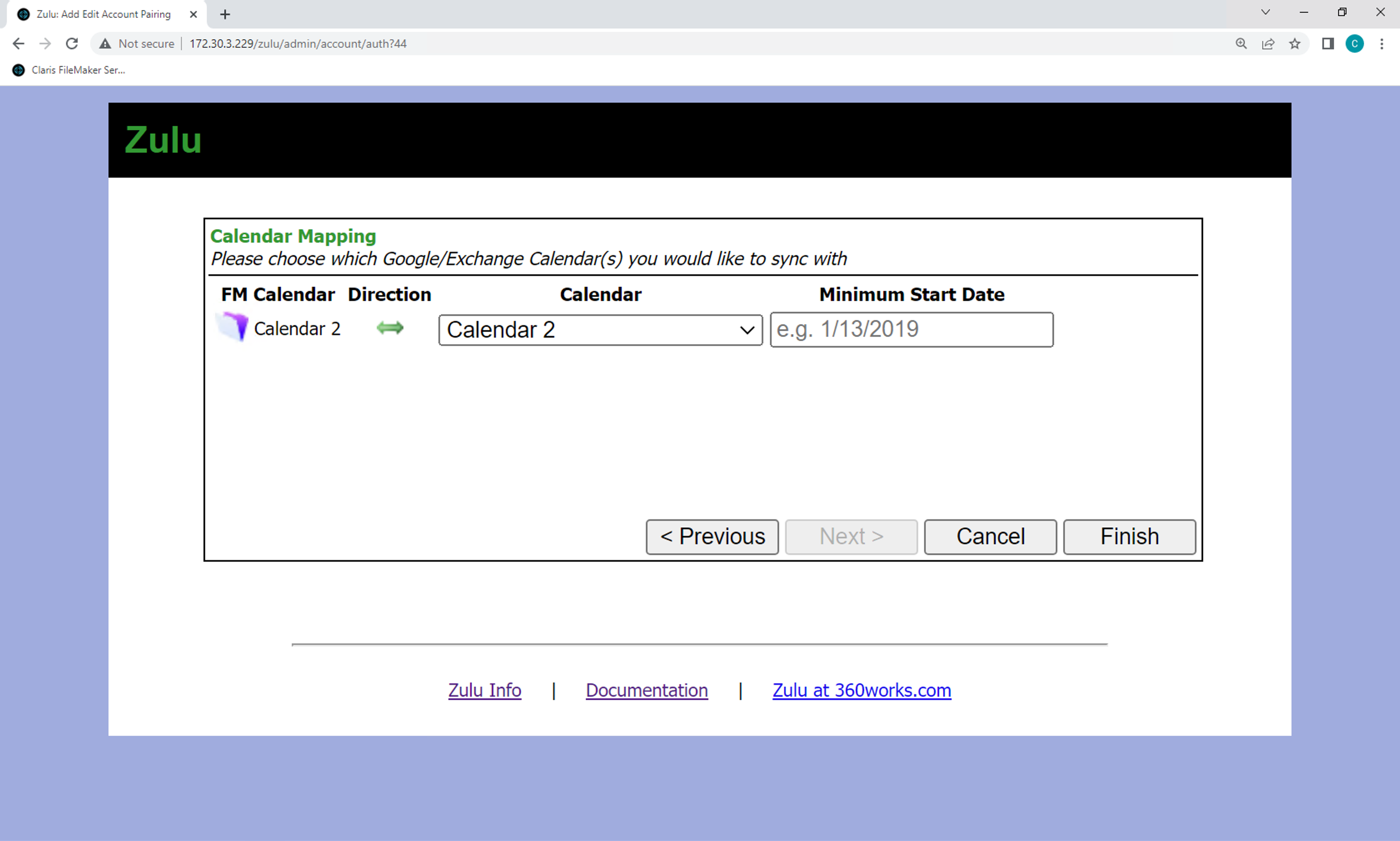Click the Zulu logo heading
The image size is (1400, 841).
163,140
